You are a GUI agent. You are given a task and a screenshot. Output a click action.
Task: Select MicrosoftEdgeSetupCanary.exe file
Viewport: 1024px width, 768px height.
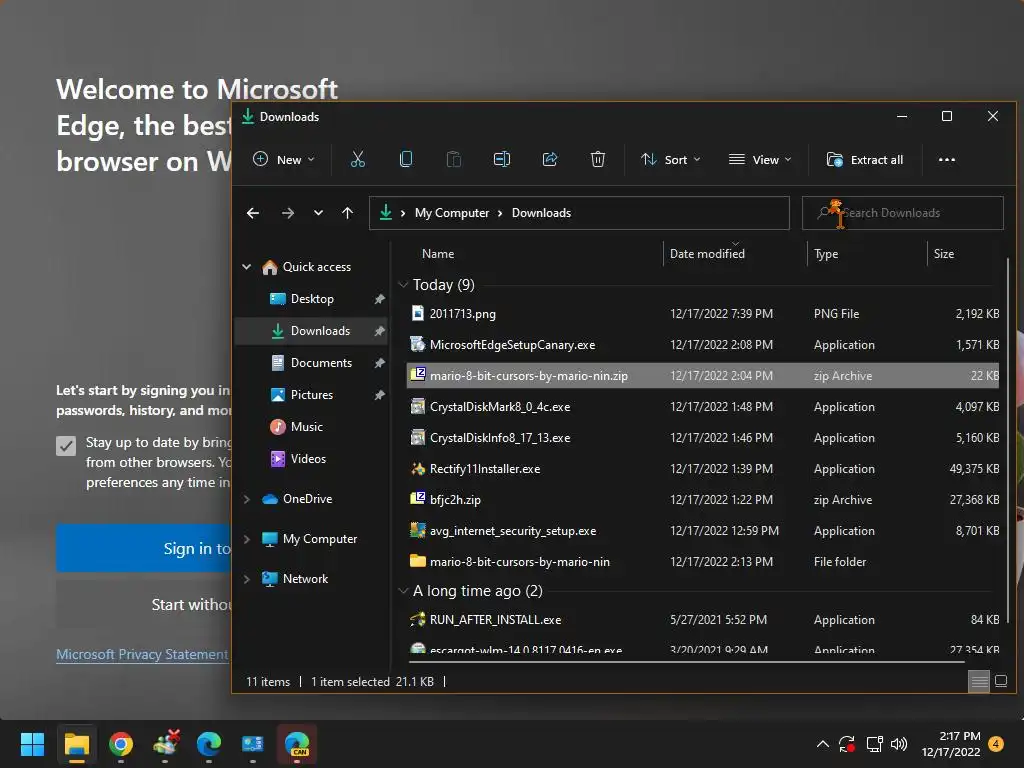tap(703, 345)
